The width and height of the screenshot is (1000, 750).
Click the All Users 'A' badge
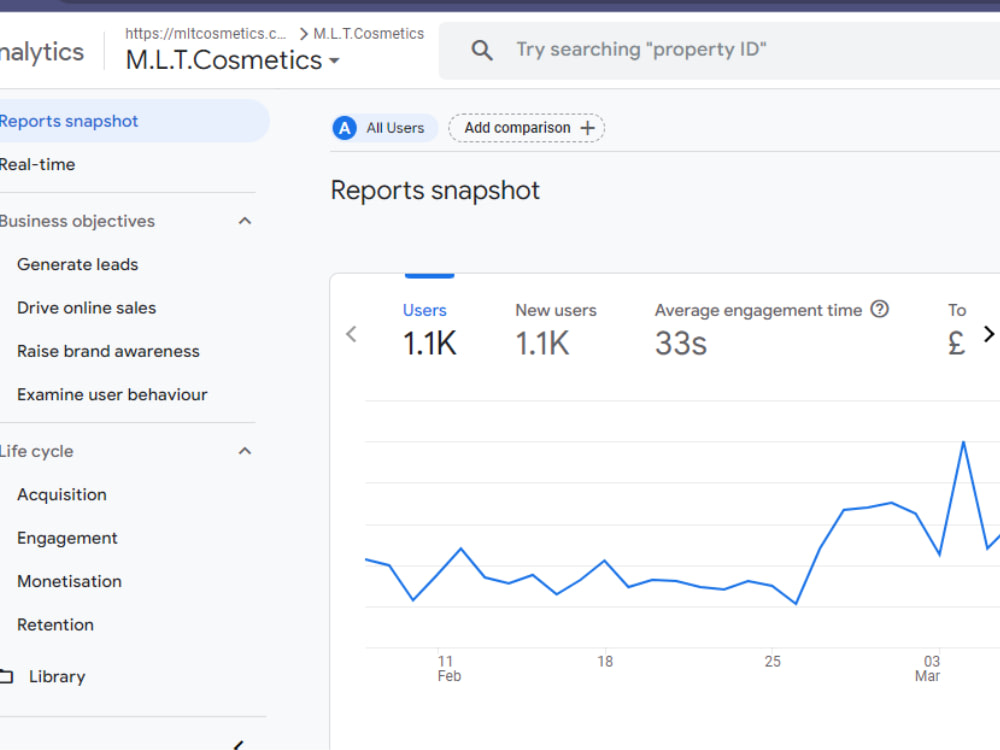(344, 128)
